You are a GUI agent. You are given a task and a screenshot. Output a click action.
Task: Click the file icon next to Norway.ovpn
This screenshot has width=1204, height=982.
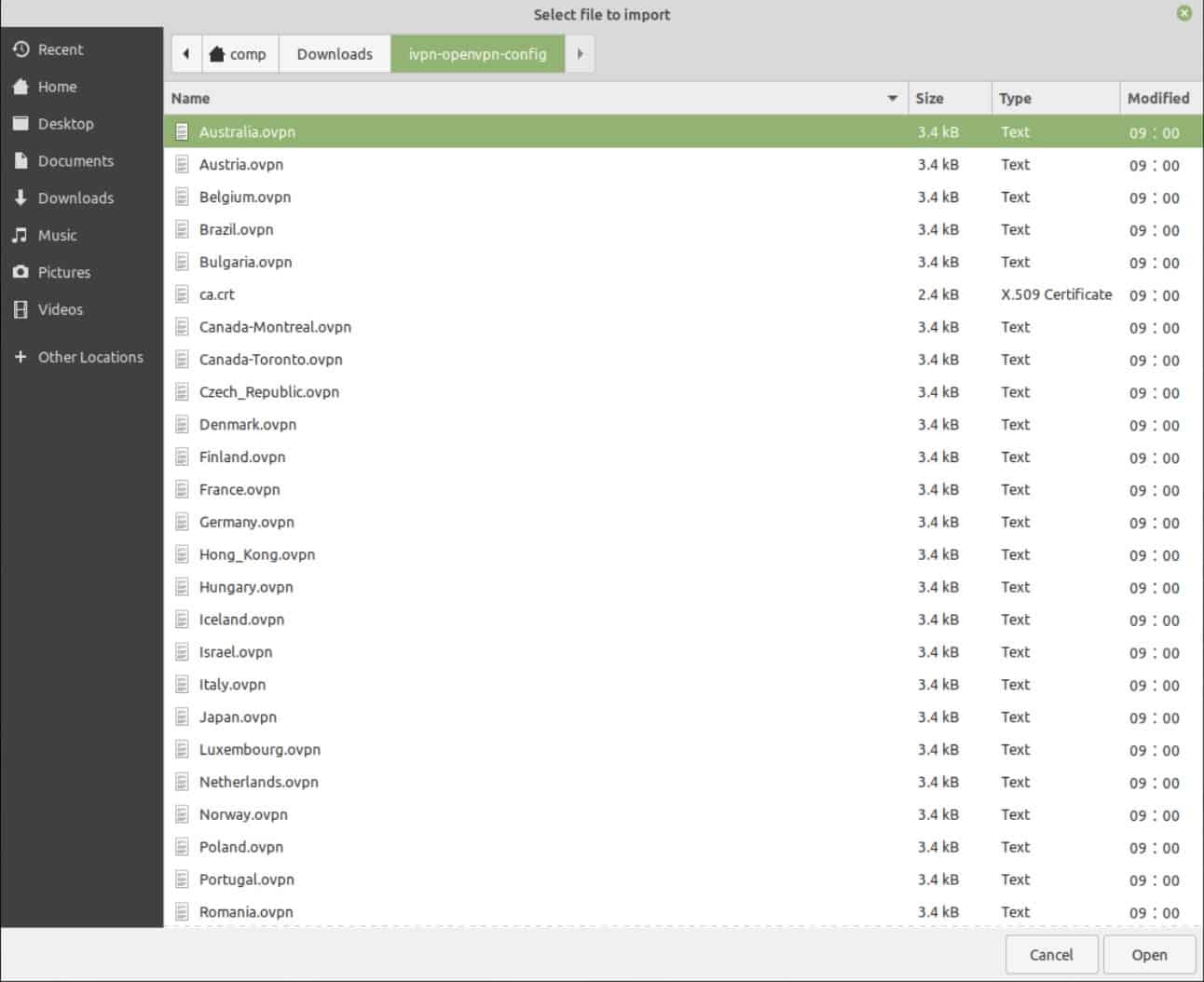point(182,815)
